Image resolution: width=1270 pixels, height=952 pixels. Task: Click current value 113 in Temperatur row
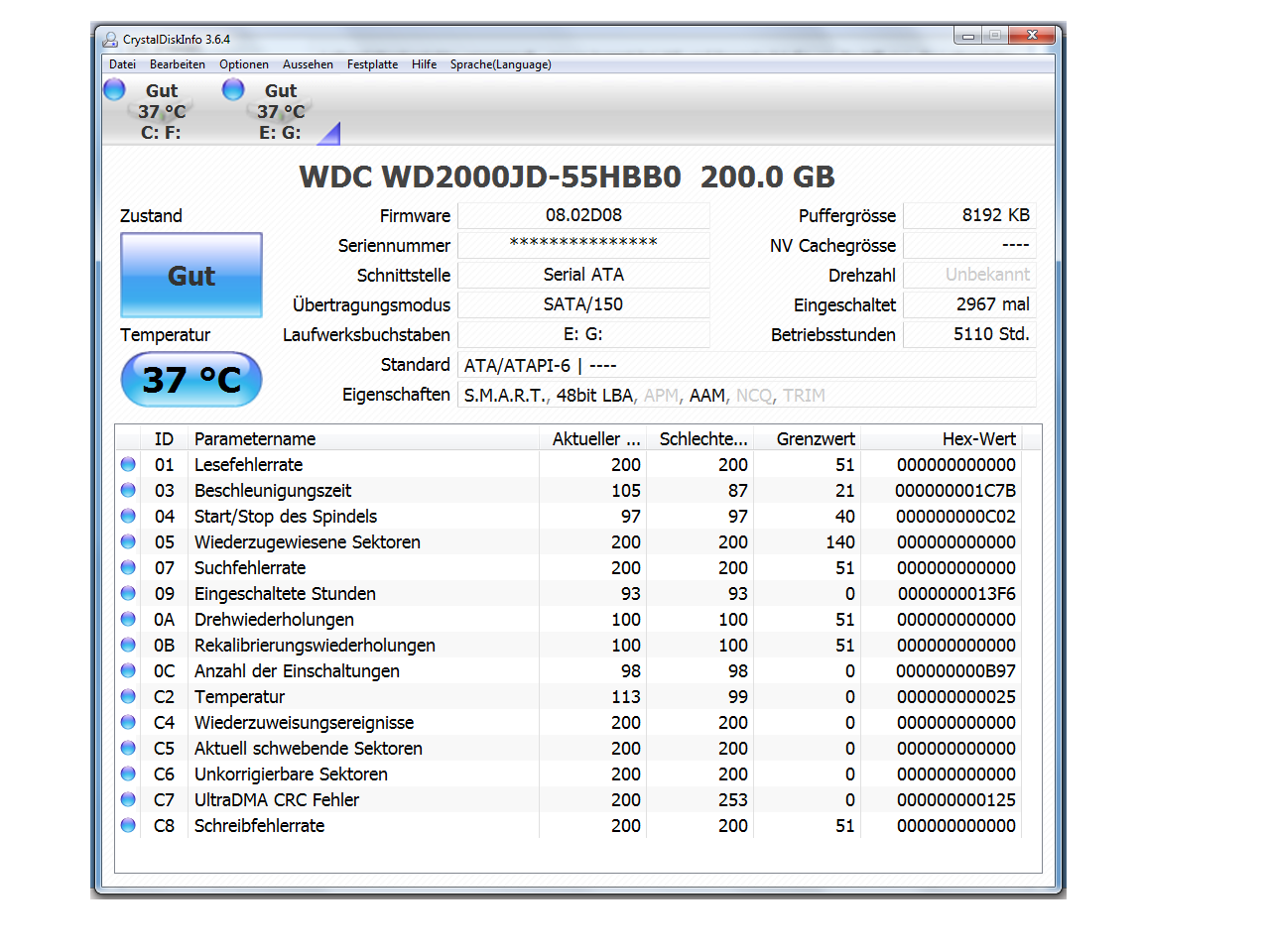coord(626,696)
